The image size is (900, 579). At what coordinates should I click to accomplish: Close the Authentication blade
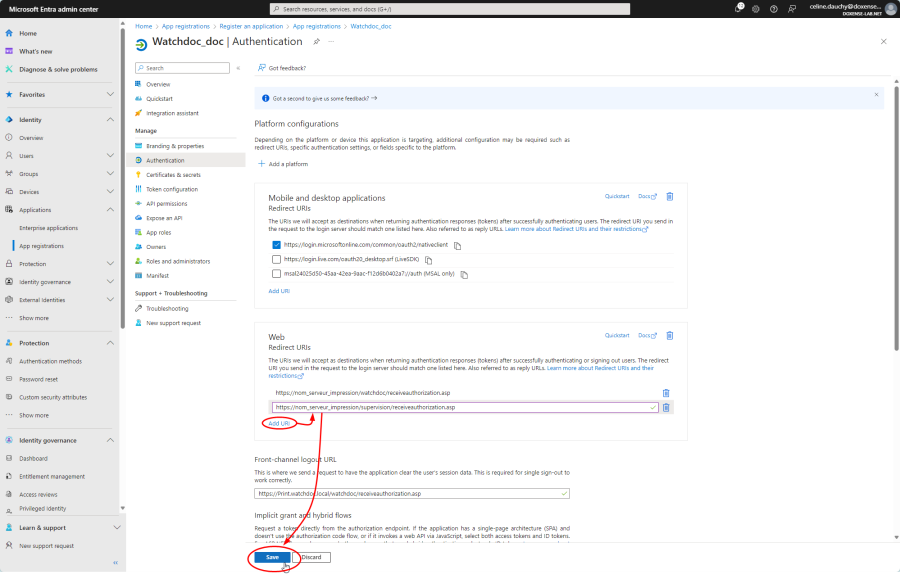883,42
